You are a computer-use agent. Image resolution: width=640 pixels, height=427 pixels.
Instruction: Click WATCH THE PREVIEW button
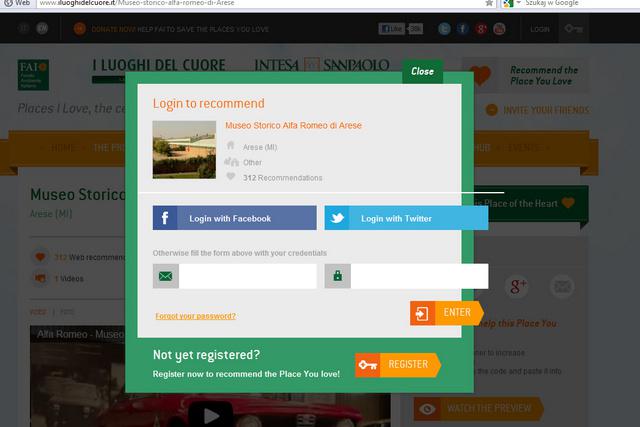(478, 409)
